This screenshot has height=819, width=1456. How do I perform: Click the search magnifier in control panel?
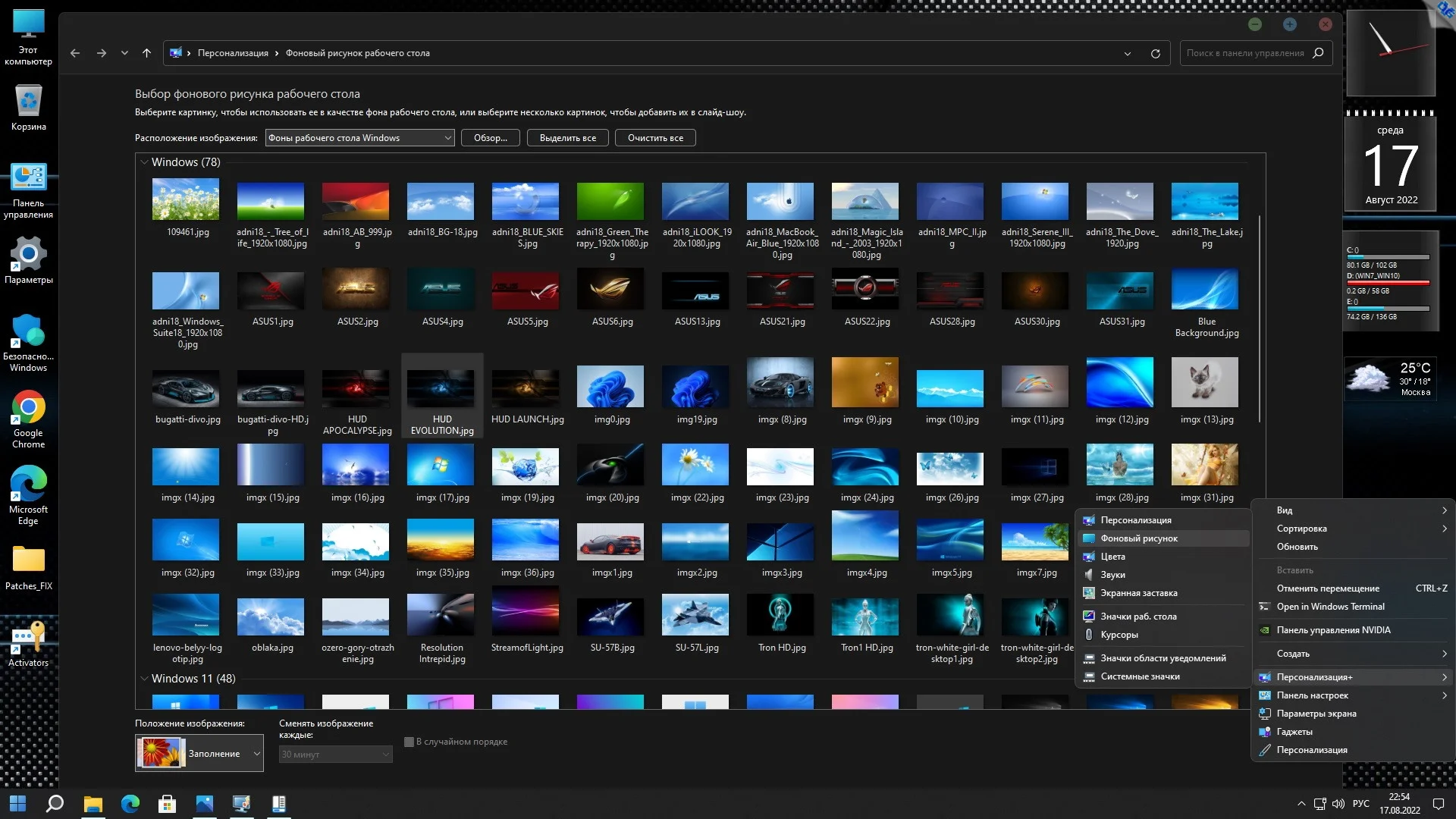point(1318,53)
